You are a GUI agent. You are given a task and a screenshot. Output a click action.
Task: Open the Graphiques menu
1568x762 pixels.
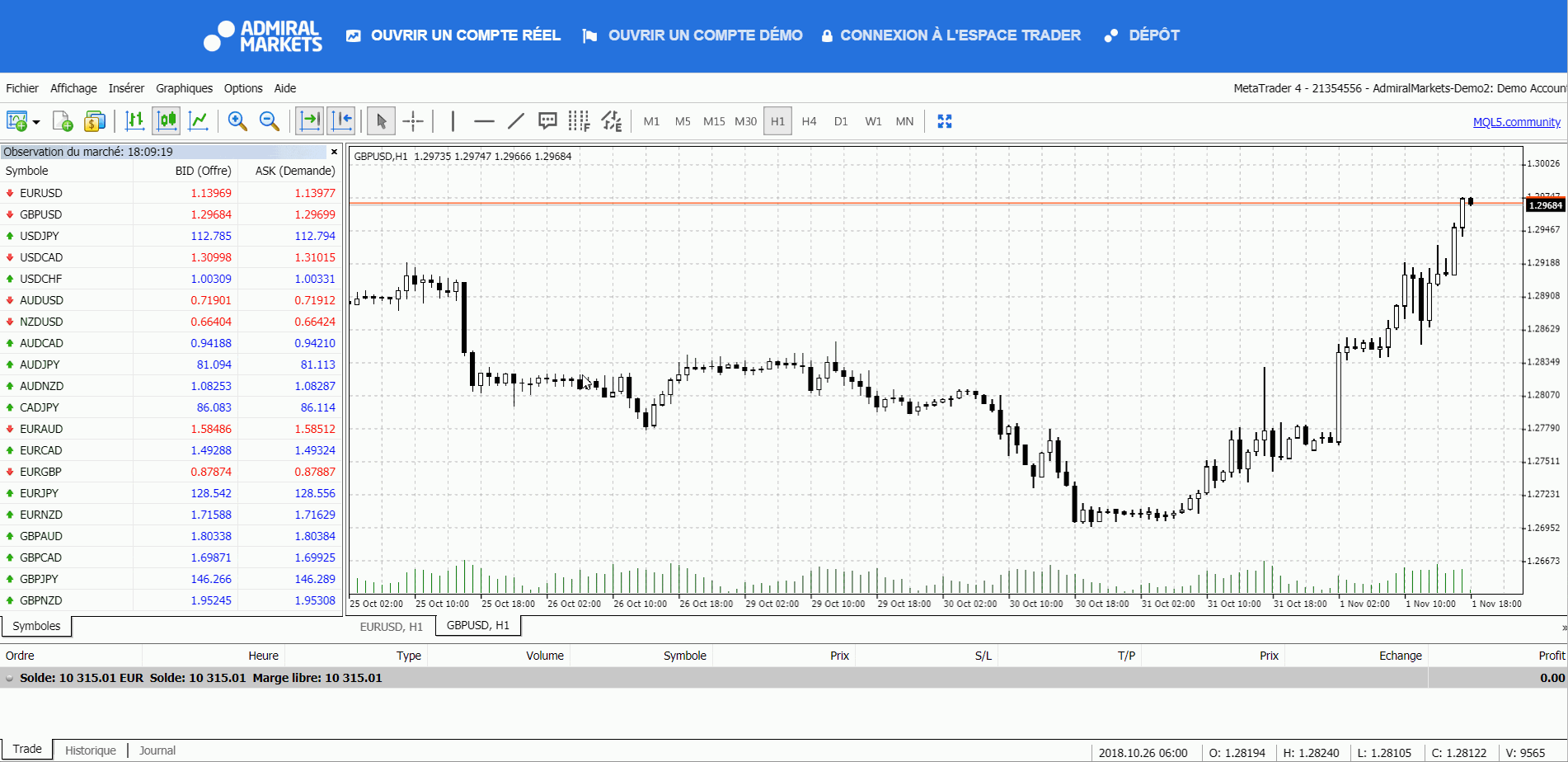click(x=184, y=88)
